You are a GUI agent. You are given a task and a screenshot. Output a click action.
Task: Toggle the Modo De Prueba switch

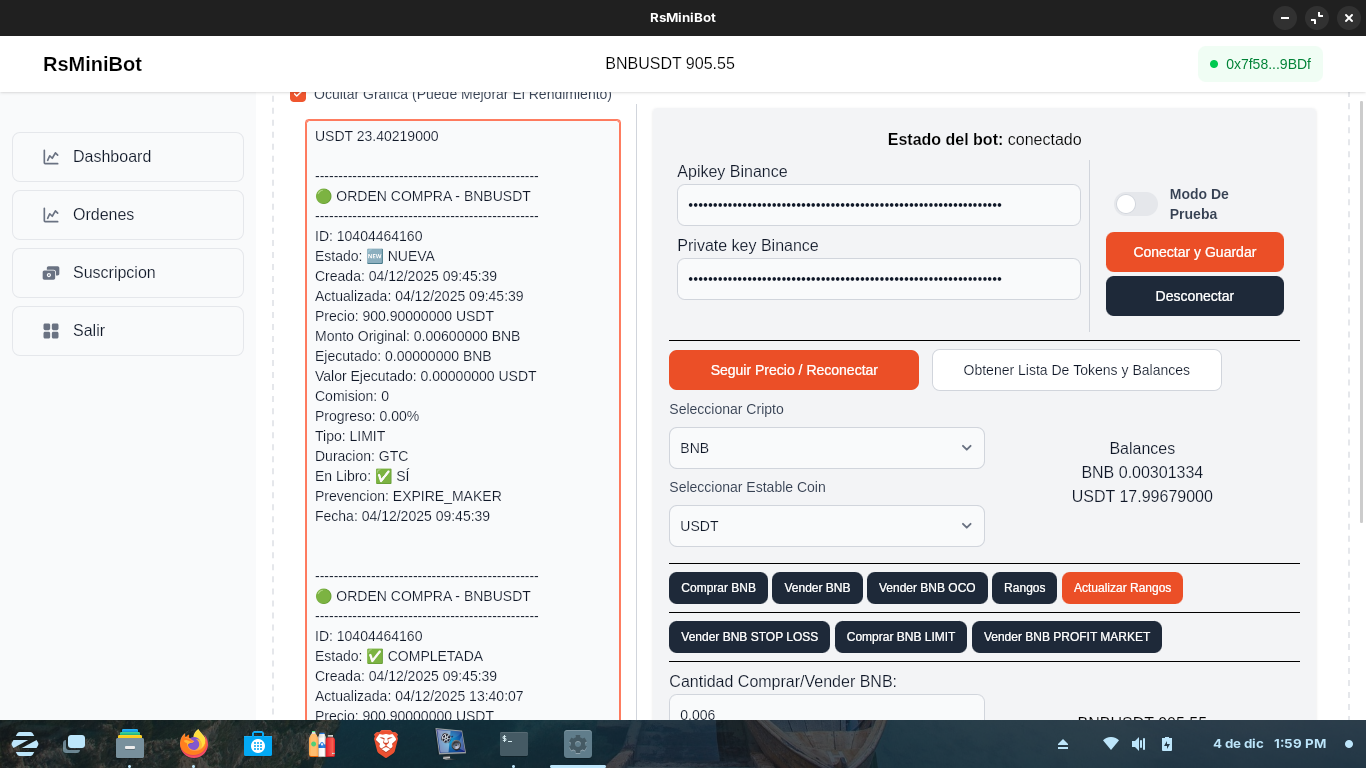tap(1135, 204)
